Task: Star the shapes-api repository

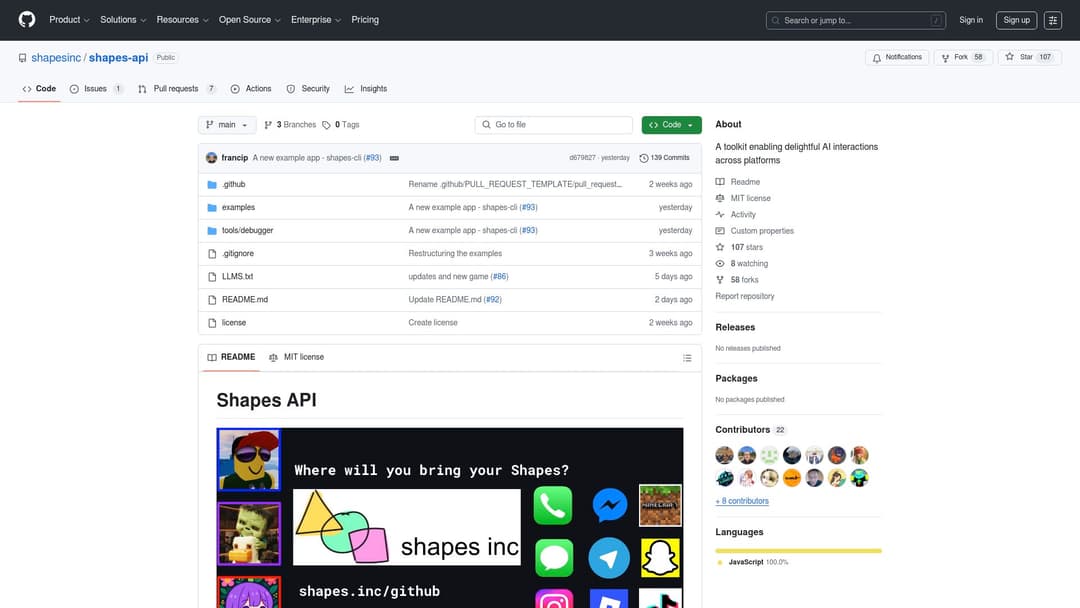Action: [x=1029, y=57]
